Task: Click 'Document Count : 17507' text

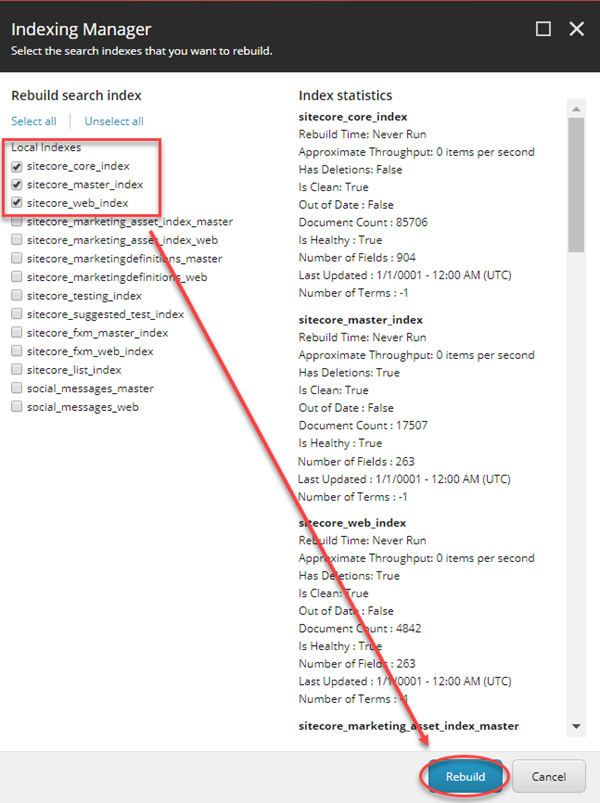Action: pos(363,426)
